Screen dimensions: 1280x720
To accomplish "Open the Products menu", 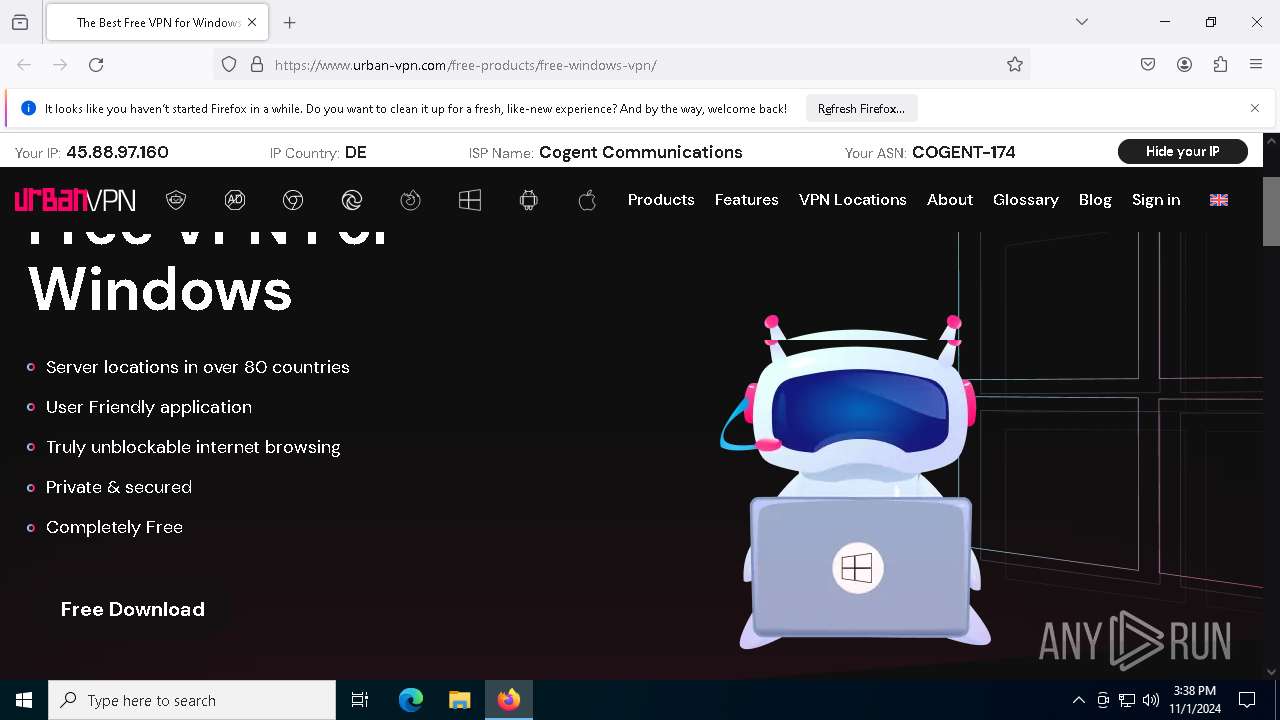I will pyautogui.click(x=661, y=200).
